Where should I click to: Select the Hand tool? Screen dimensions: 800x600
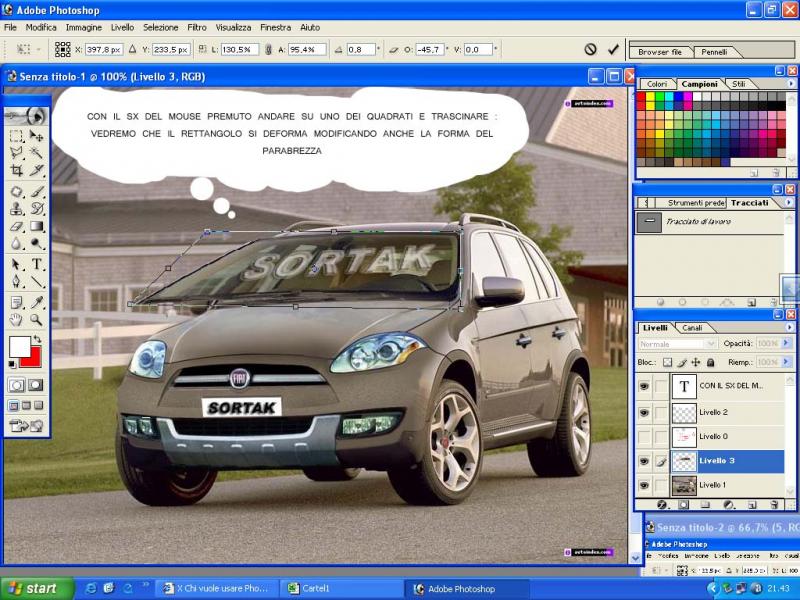click(17, 320)
